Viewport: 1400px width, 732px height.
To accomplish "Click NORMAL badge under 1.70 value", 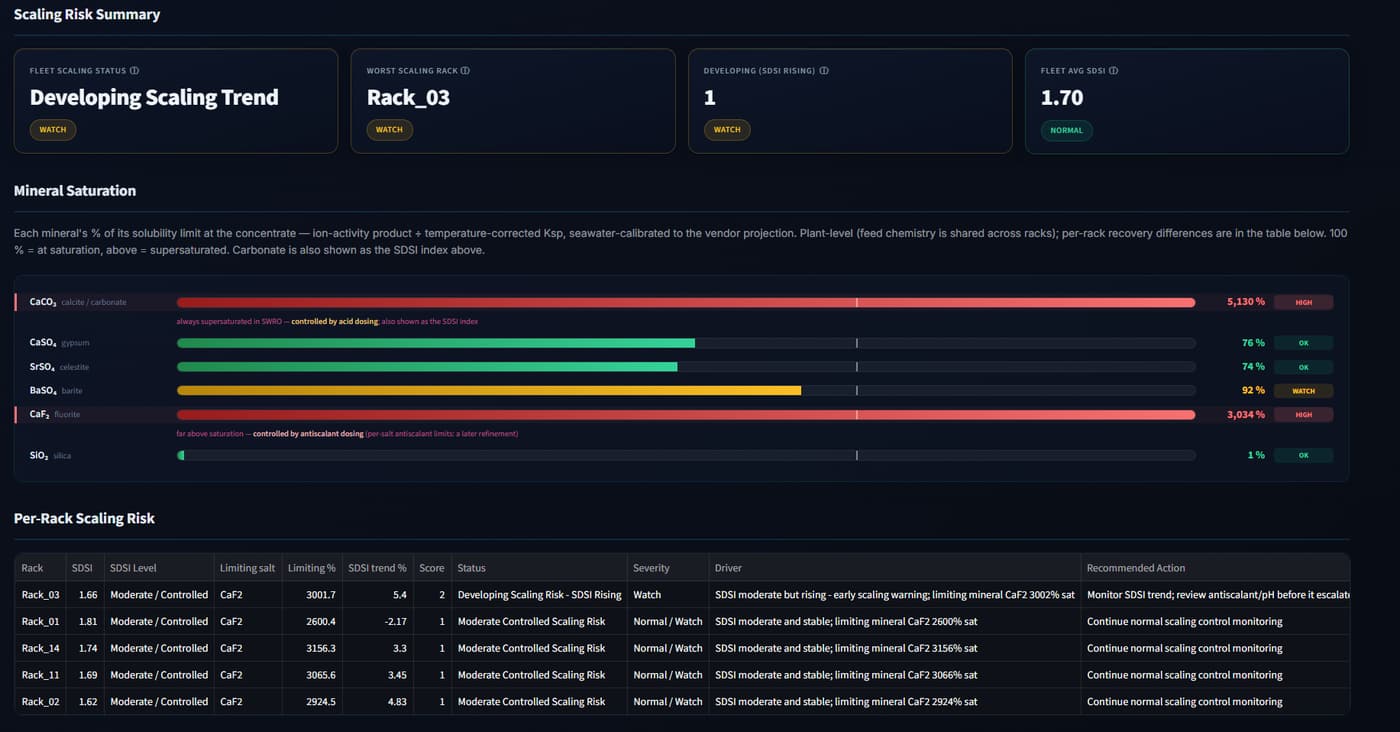I will point(1067,130).
